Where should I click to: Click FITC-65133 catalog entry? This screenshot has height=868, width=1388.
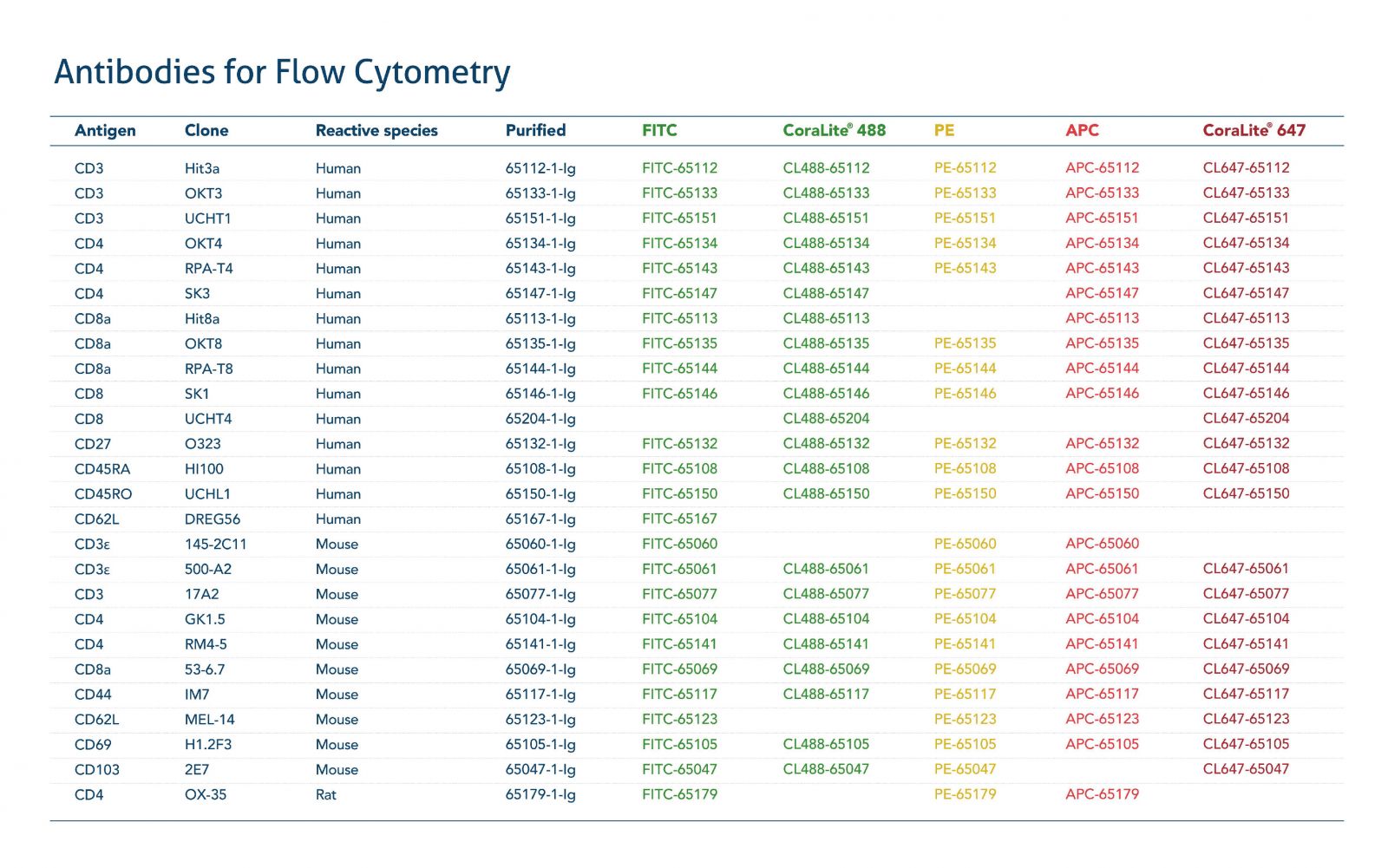tap(680, 193)
